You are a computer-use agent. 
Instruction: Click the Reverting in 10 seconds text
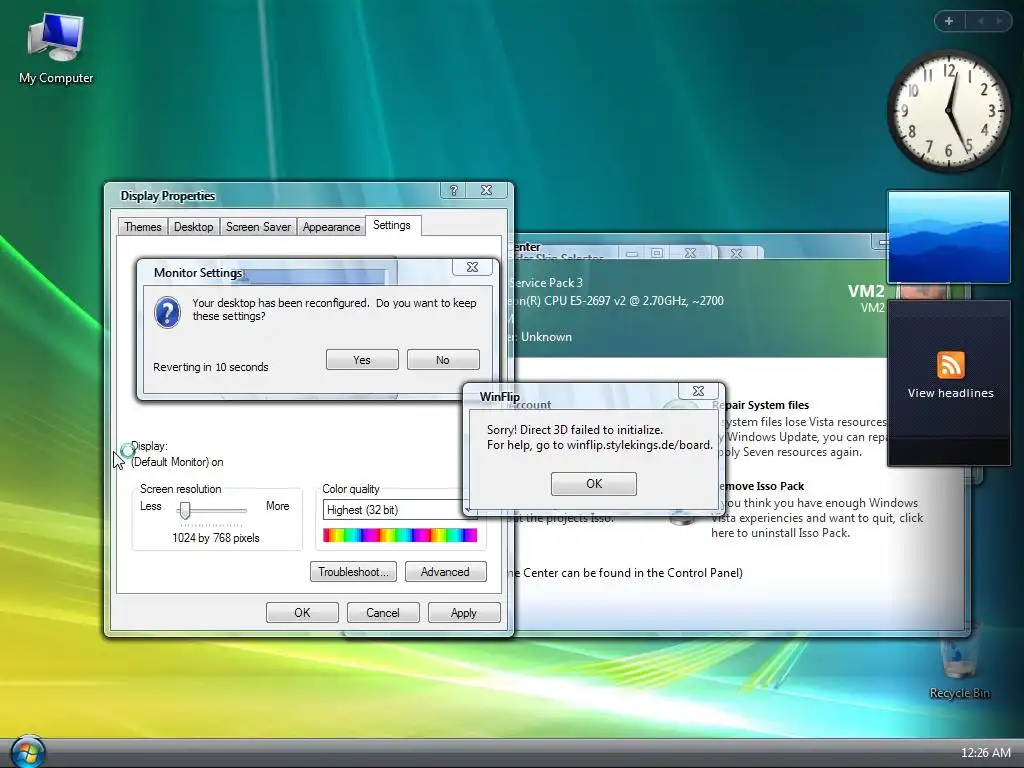(211, 367)
